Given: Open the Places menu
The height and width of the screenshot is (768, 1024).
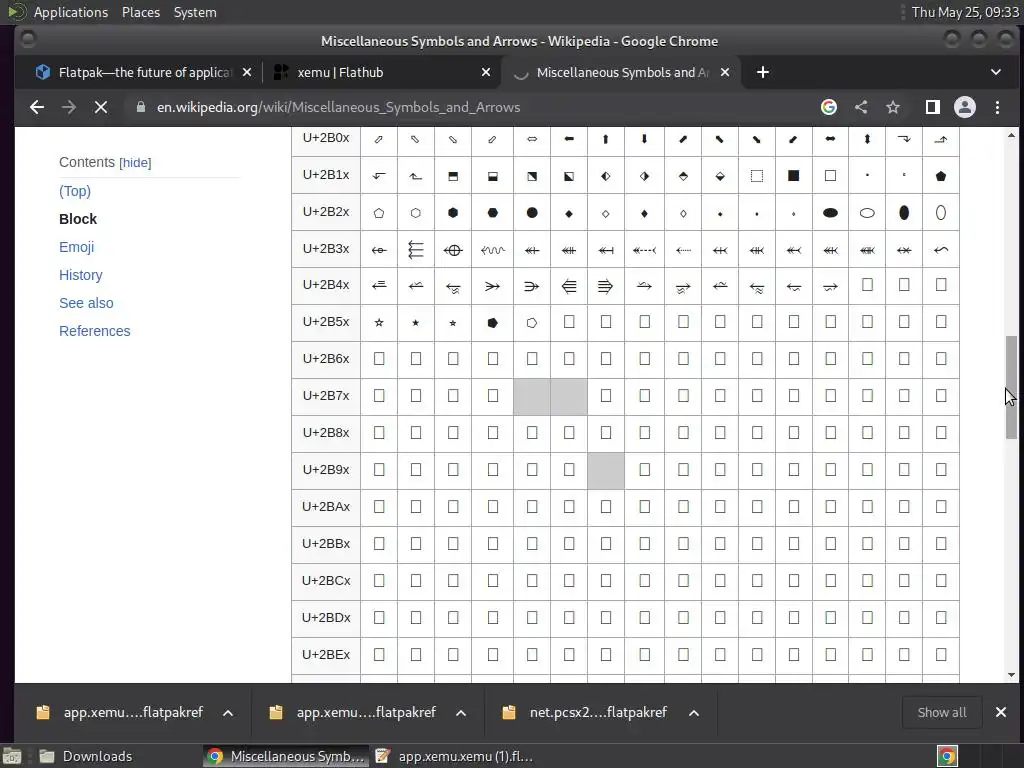Looking at the screenshot, I should coord(140,12).
